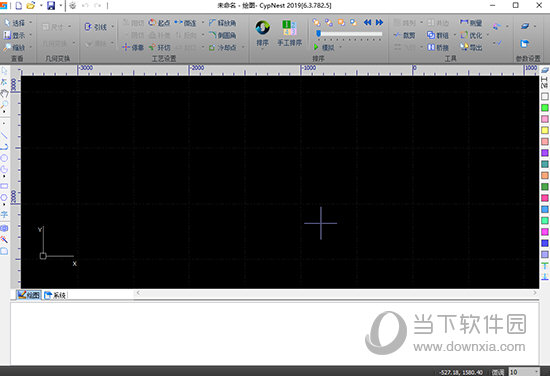
Task: Open the 群组 dropdown arrow
Action: [x=455, y=35]
